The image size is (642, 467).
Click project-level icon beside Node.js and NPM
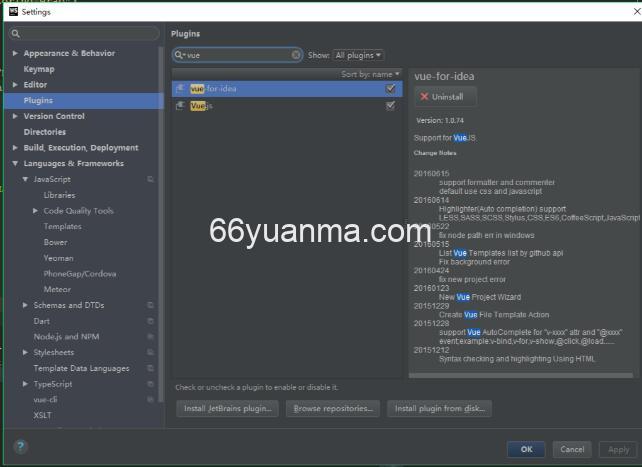pos(150,337)
